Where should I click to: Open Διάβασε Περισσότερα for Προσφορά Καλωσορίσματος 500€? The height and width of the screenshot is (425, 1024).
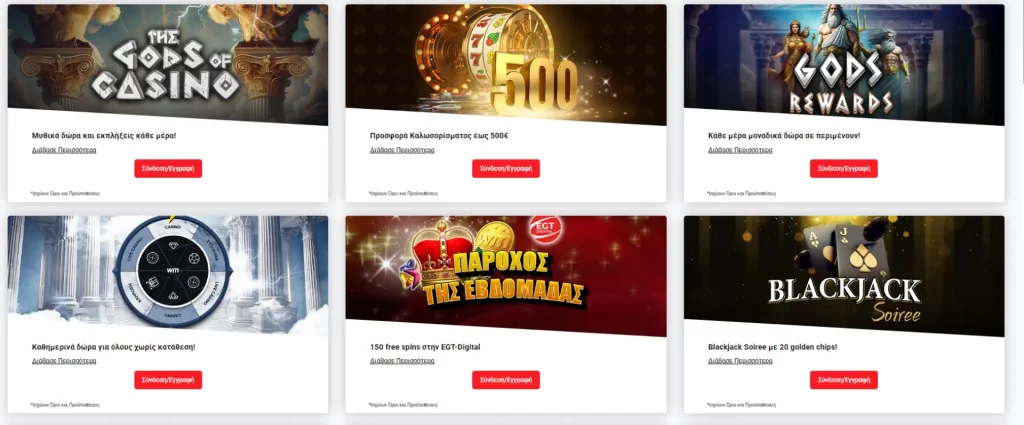pyautogui.click(x=402, y=150)
